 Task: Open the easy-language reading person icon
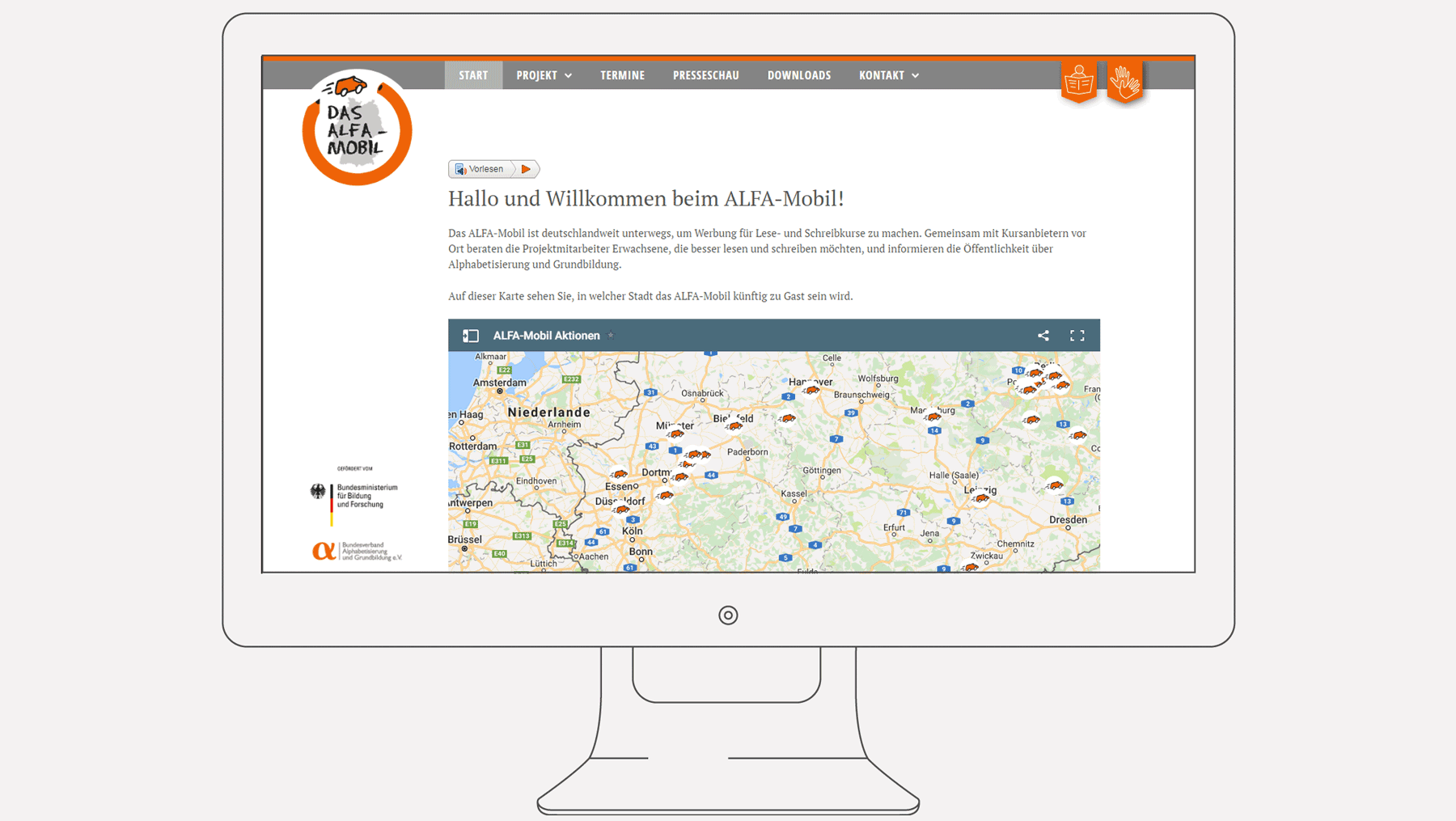pyautogui.click(x=1079, y=82)
